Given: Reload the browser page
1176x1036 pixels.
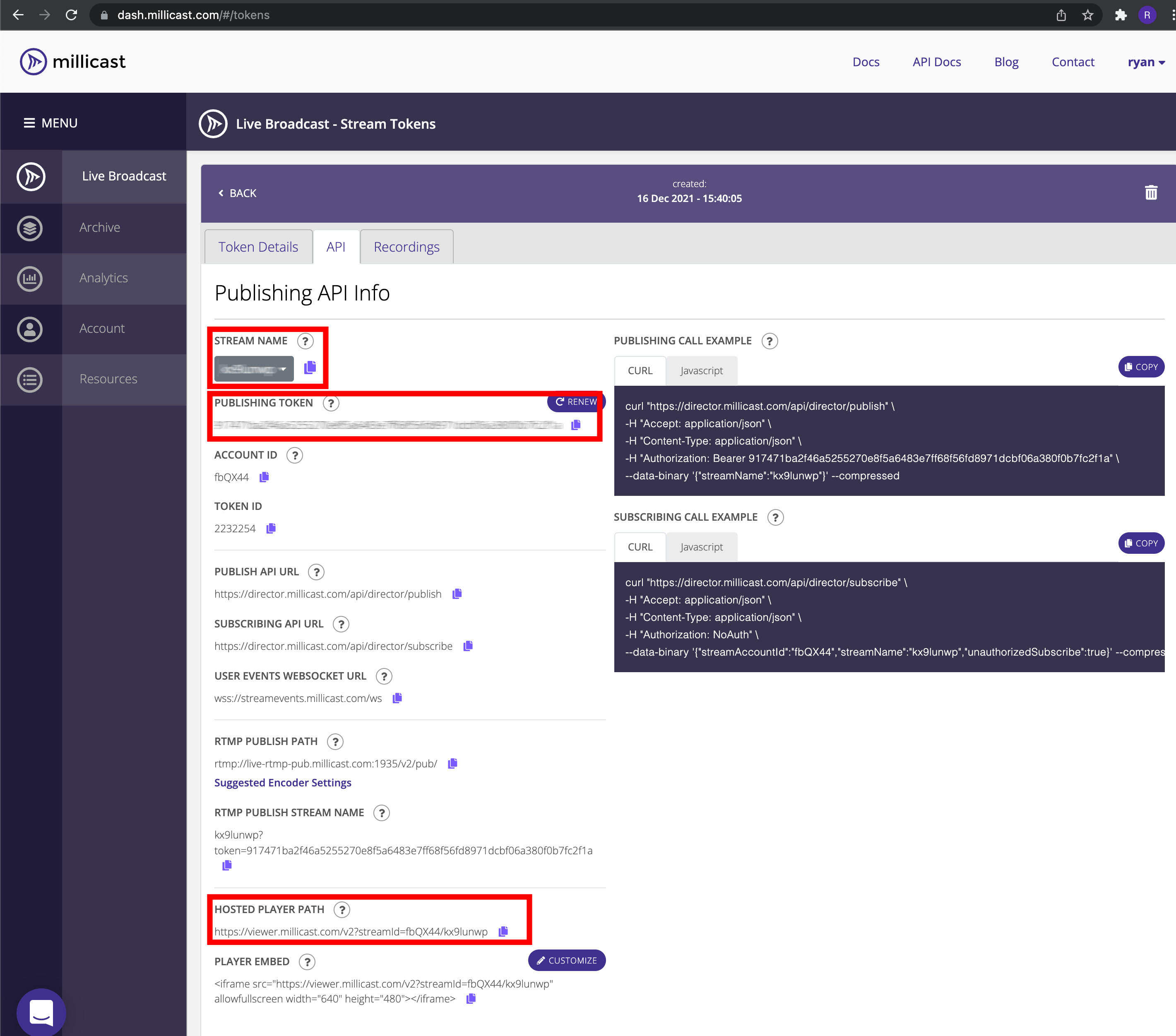Looking at the screenshot, I should 71,15.
